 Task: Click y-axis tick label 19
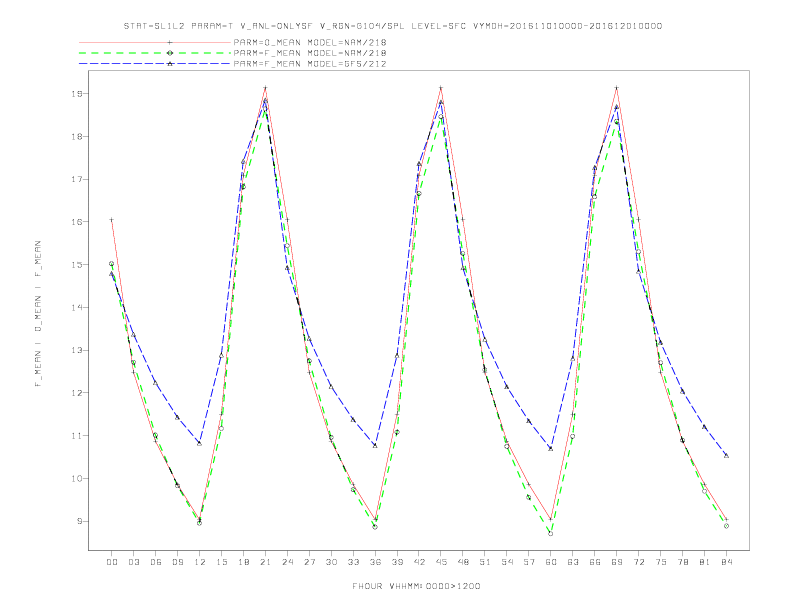[x=77, y=94]
